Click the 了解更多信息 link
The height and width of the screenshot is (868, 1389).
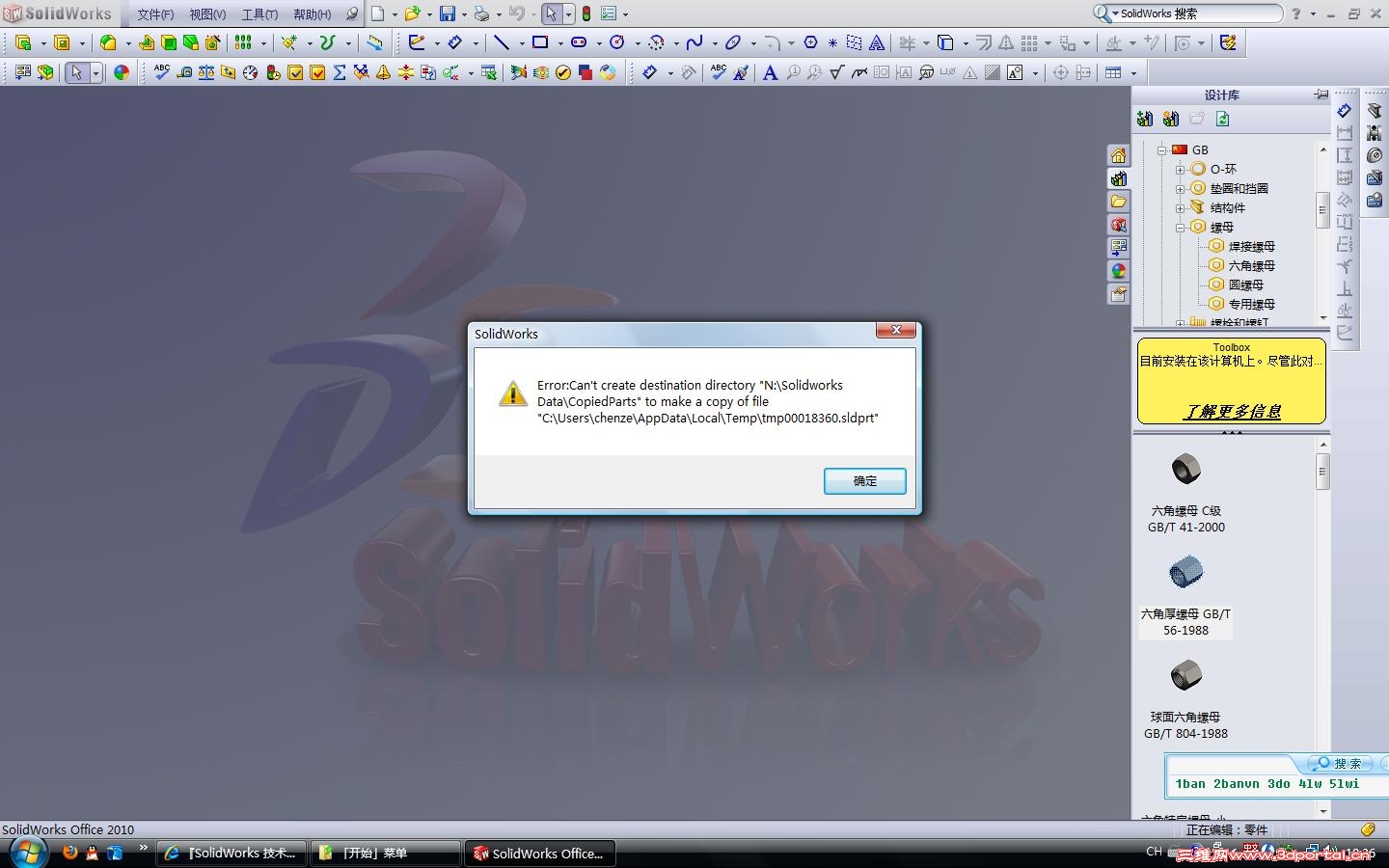pyautogui.click(x=1232, y=412)
